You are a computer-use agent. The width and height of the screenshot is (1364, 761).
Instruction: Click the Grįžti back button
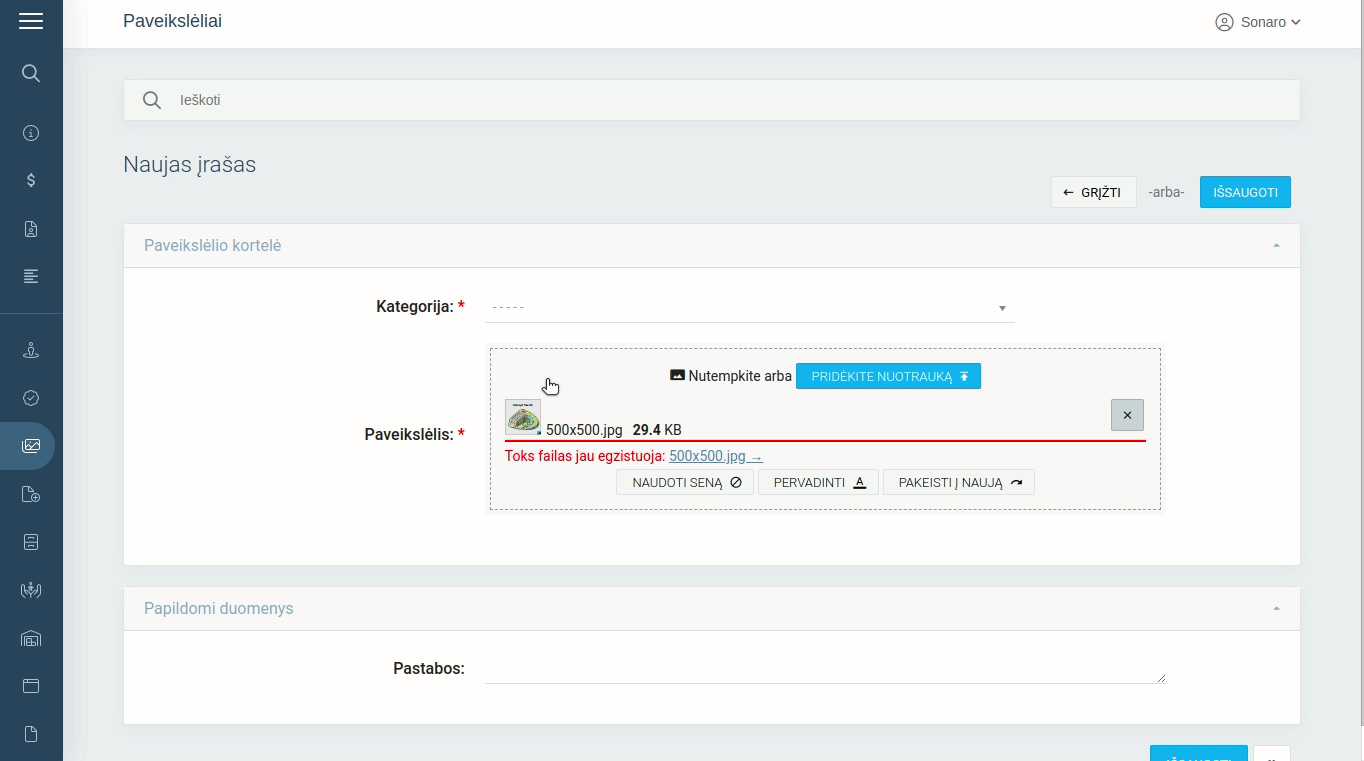coord(1093,192)
